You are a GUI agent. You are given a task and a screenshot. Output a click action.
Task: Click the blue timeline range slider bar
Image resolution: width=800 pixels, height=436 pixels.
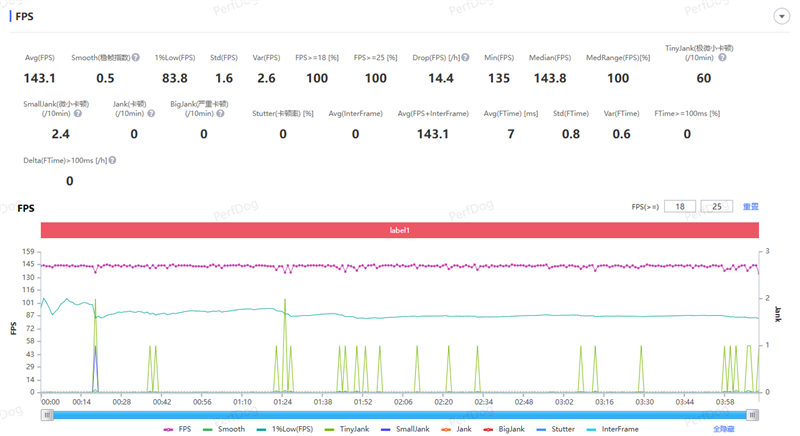tap(399, 415)
